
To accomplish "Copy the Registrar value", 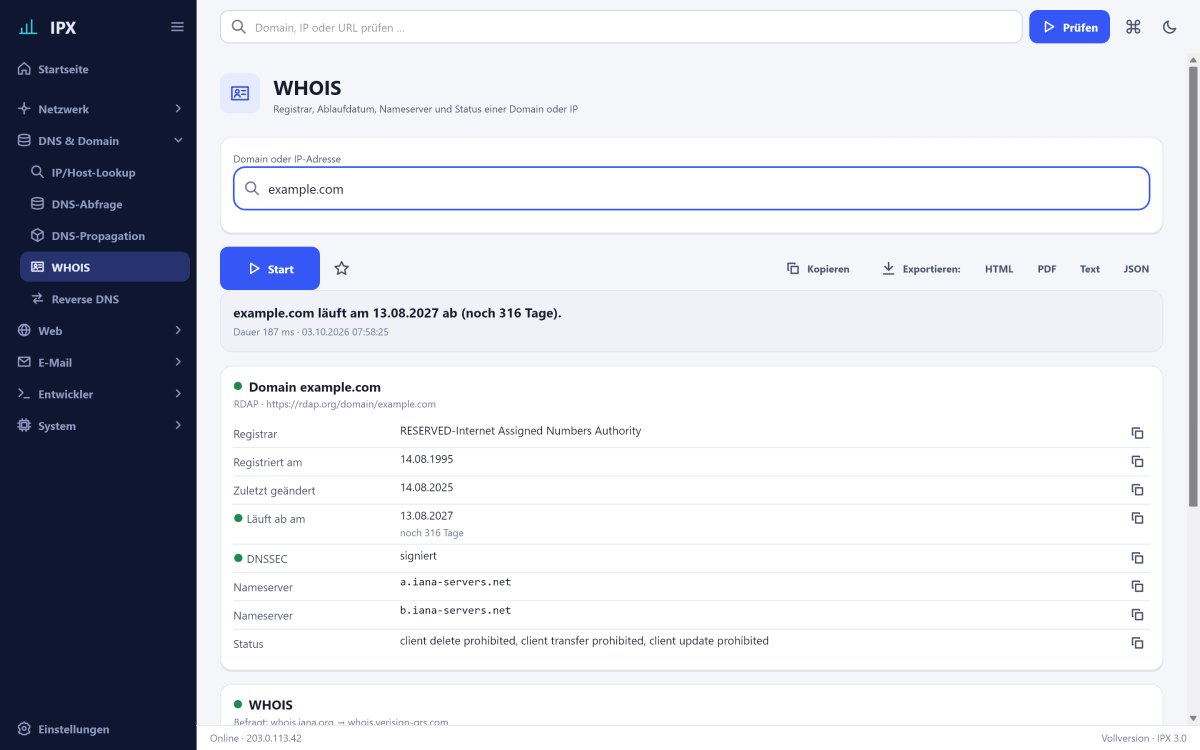I will click(1137, 433).
